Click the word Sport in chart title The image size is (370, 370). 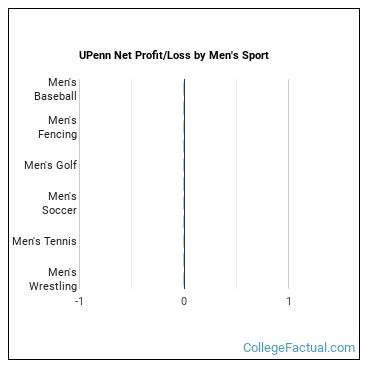point(255,55)
